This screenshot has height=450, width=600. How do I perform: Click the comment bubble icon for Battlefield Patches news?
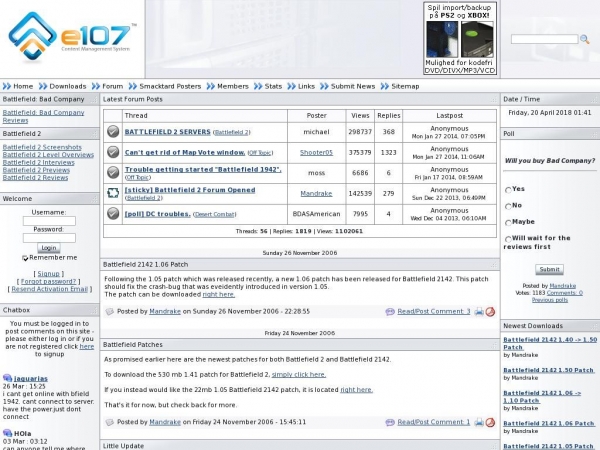390,422
